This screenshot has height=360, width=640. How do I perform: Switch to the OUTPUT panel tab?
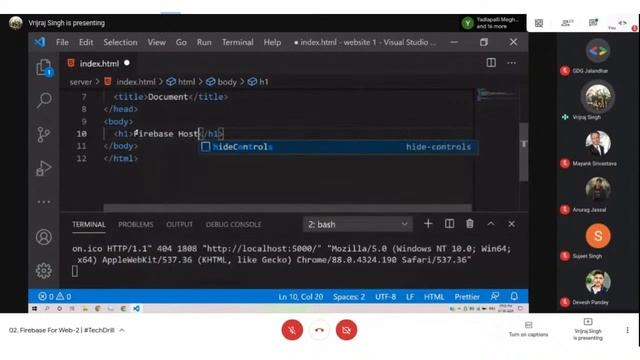coord(179,224)
